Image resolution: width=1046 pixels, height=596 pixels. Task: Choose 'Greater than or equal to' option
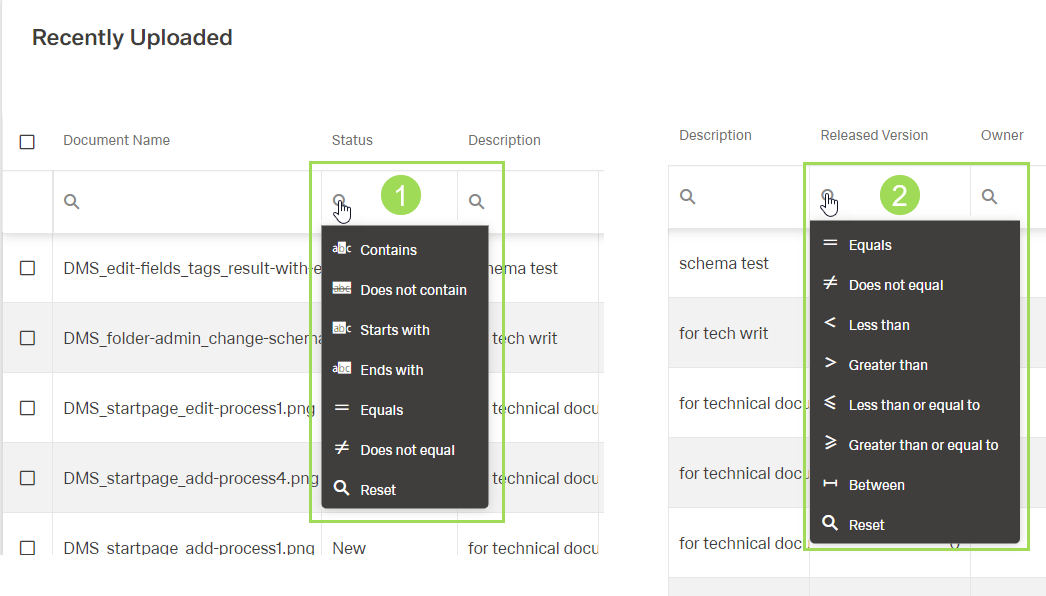(922, 445)
